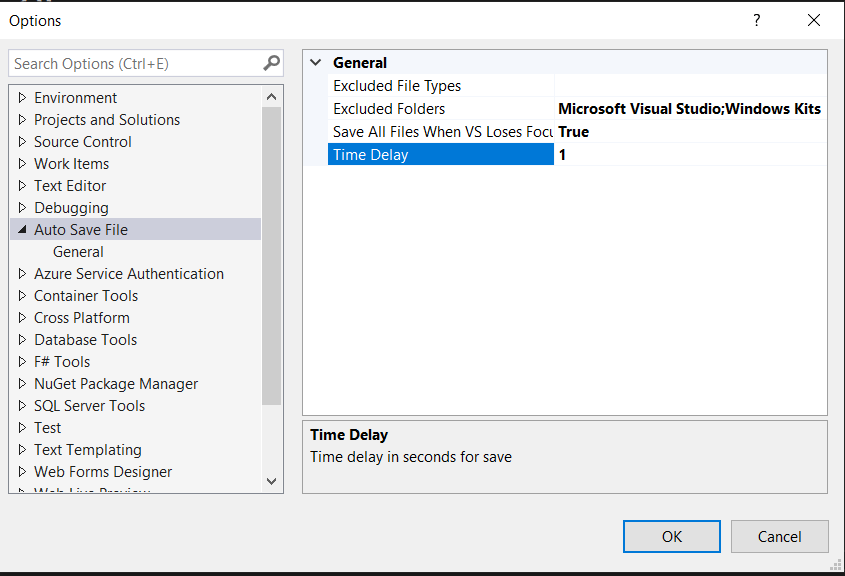Click the tree scrollbar up arrow
The height and width of the screenshot is (576, 845).
click(x=272, y=97)
